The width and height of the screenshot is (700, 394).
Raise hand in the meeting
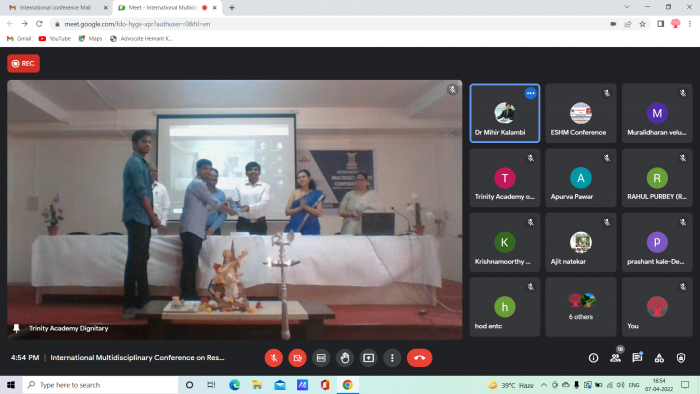point(345,358)
